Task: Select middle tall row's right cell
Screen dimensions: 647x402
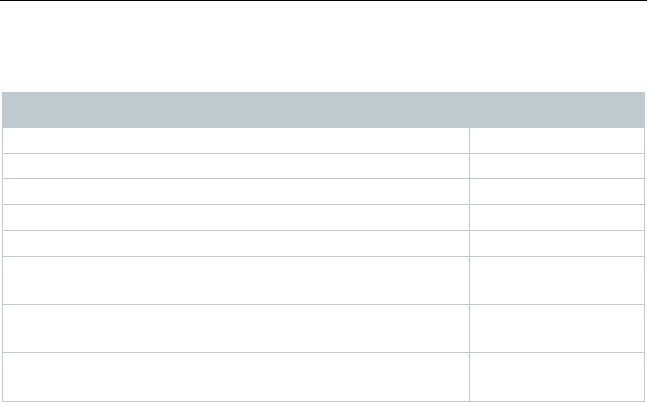Action: coord(557,327)
